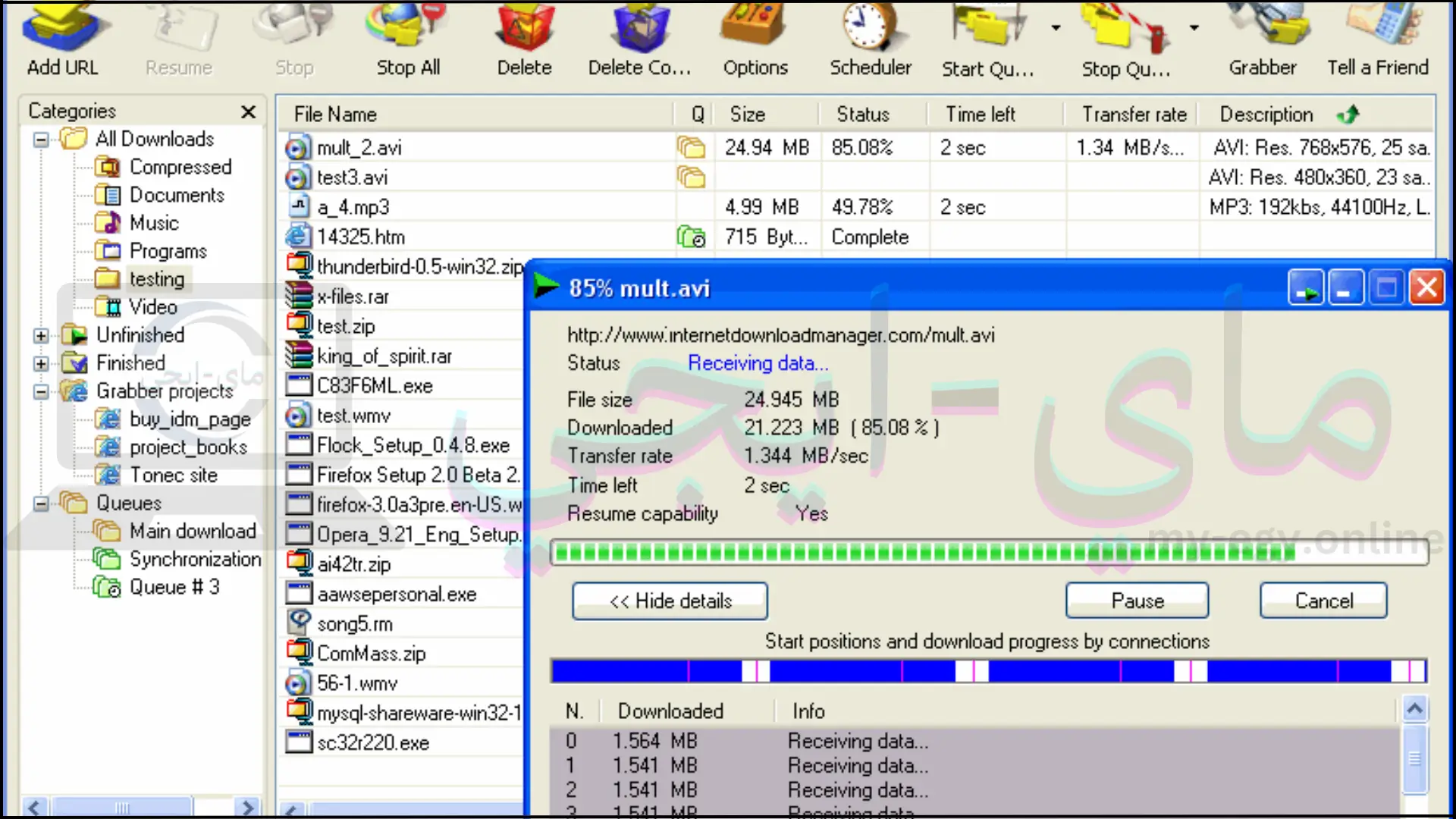Screen dimensions: 1456x819
Task: Click the Stop Queue toolbar icon
Action: coord(1125,38)
